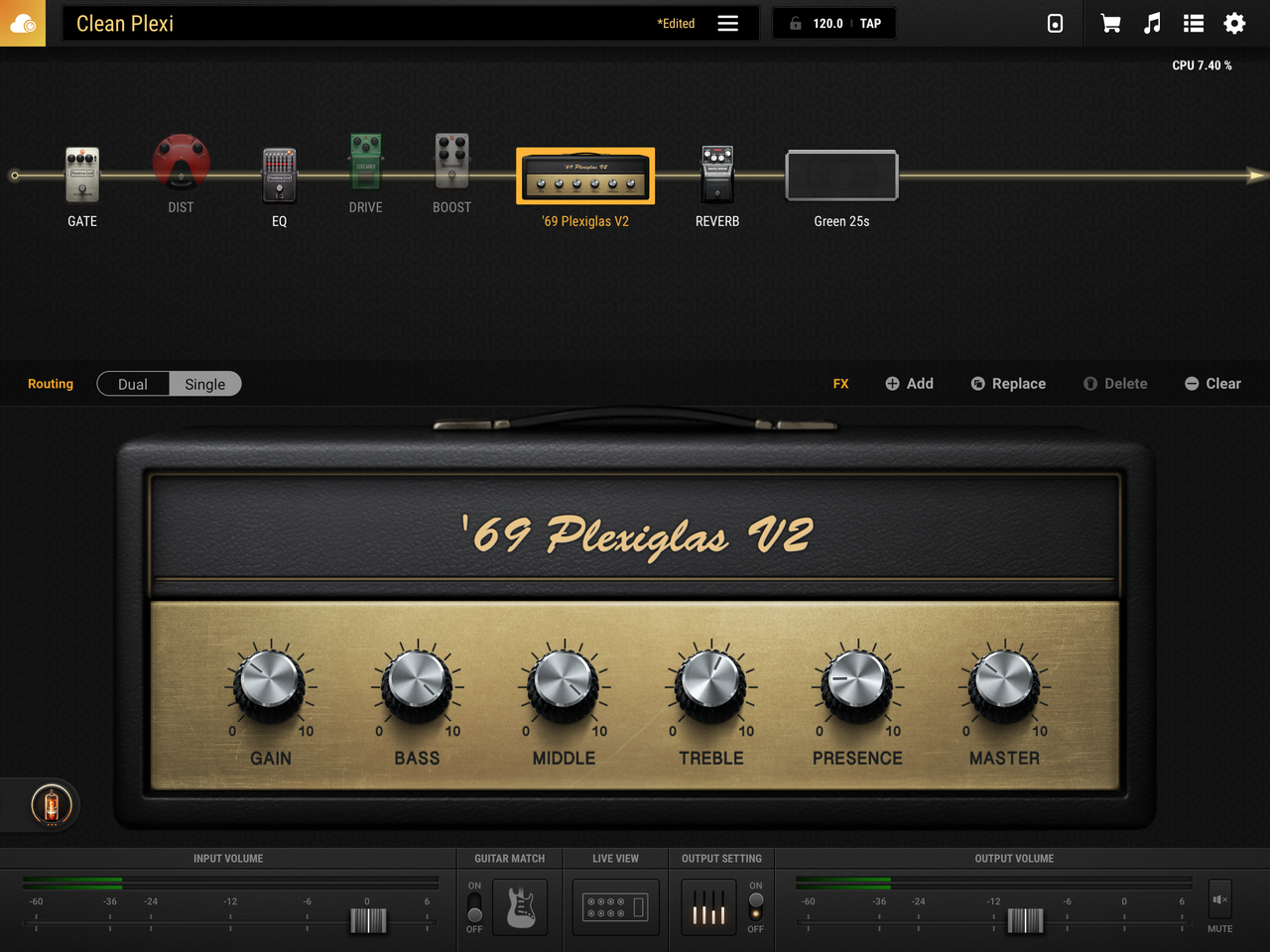Open the settings gear
Image resolution: width=1270 pixels, height=952 pixels.
click(x=1234, y=23)
